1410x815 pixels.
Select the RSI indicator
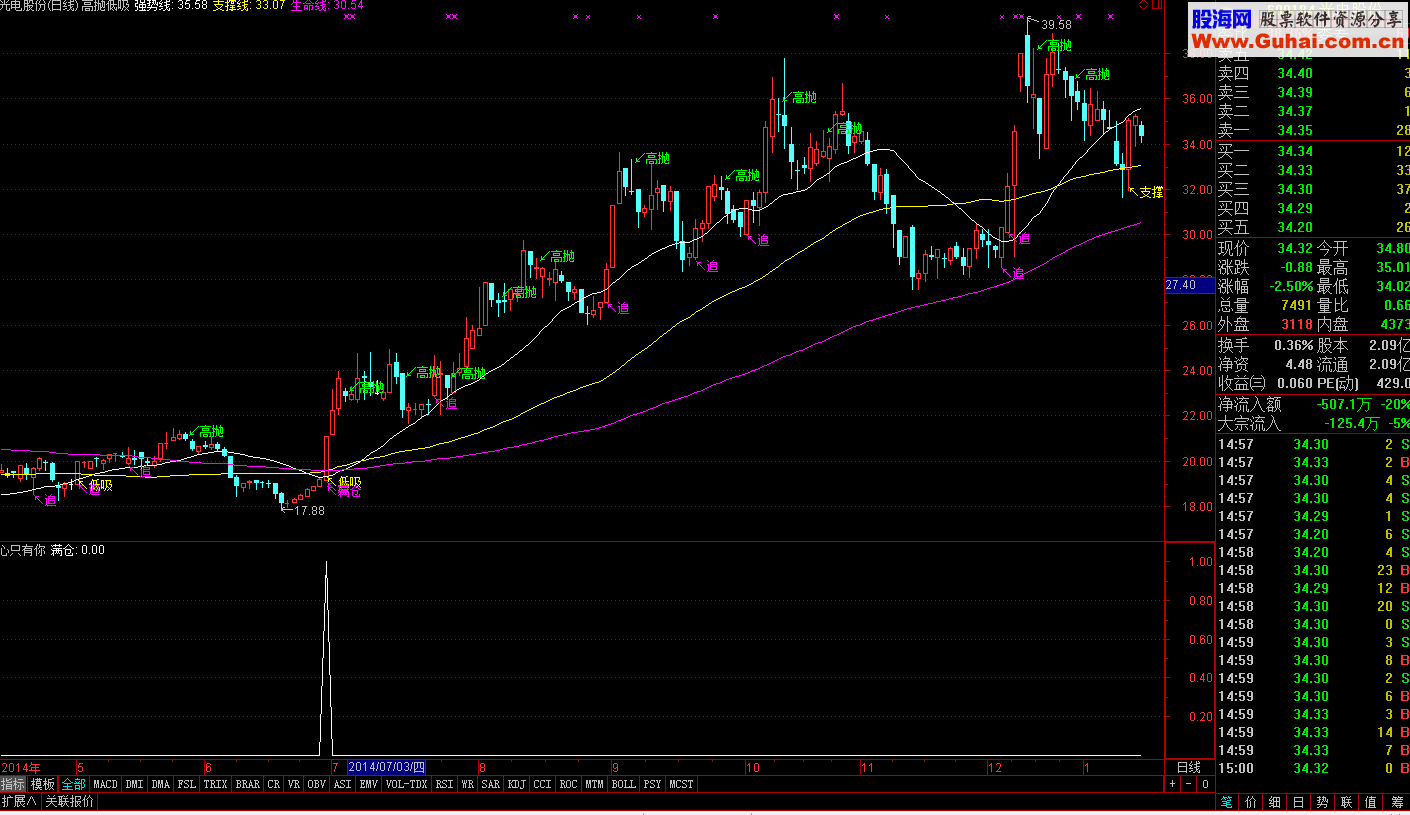click(x=445, y=784)
